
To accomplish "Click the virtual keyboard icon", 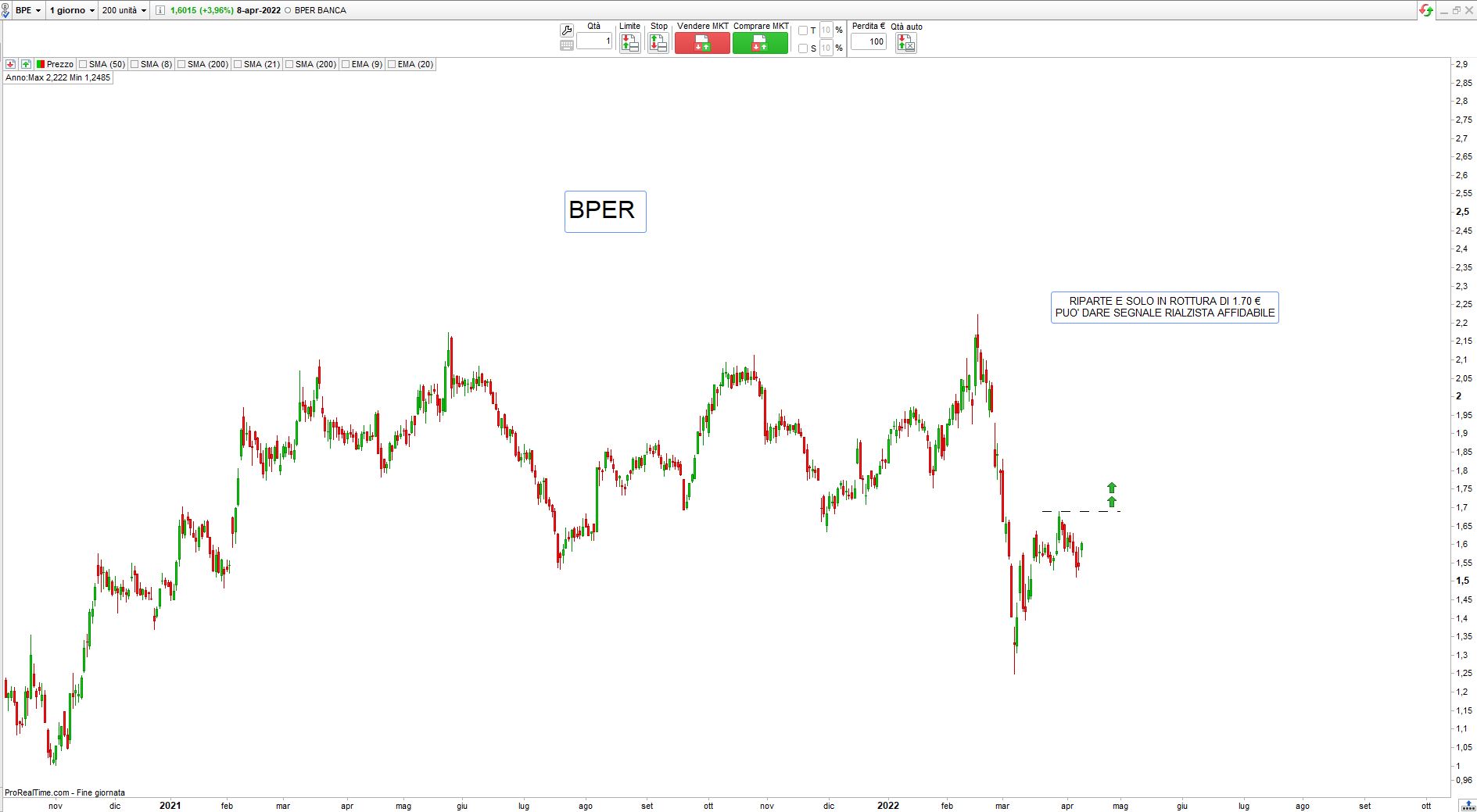I will pos(567,45).
